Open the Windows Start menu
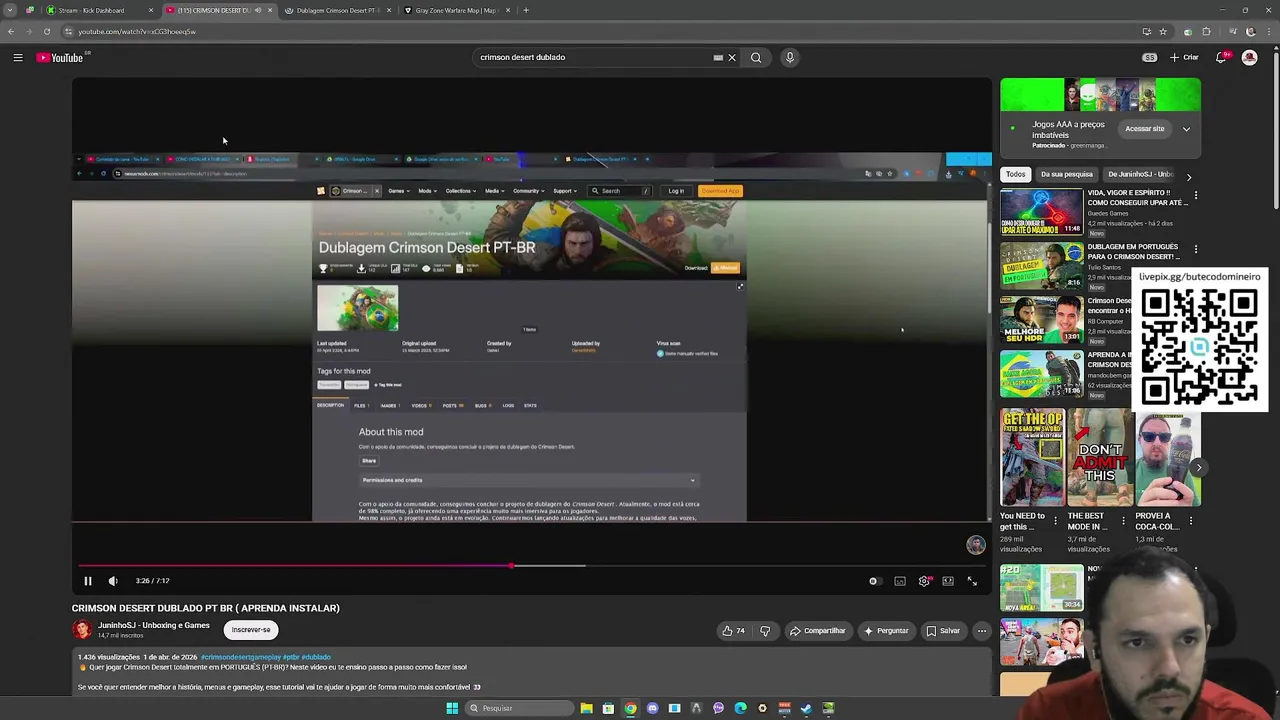Screen dimensions: 1280x720 pos(452,708)
